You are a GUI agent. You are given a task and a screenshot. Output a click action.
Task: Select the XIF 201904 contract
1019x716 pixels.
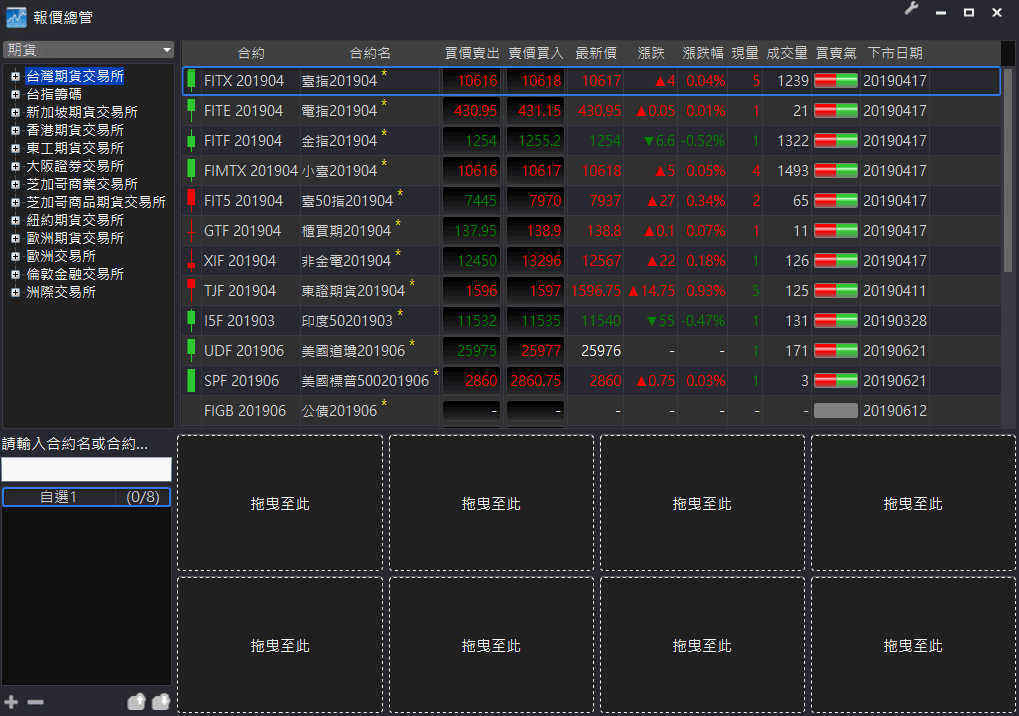(240, 261)
